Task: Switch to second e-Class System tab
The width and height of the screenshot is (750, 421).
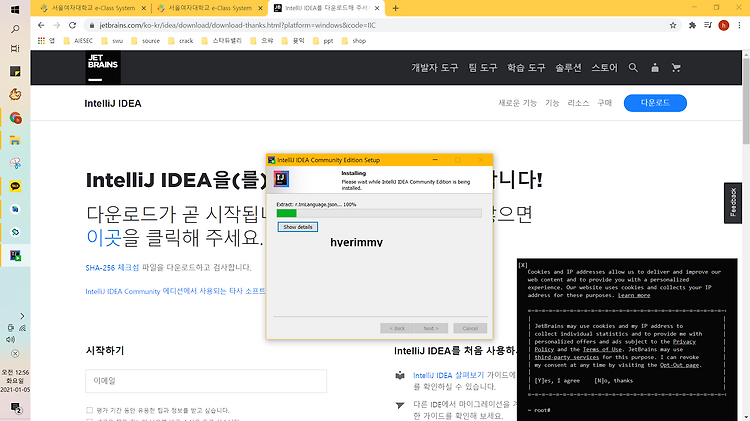Action: click(x=210, y=8)
